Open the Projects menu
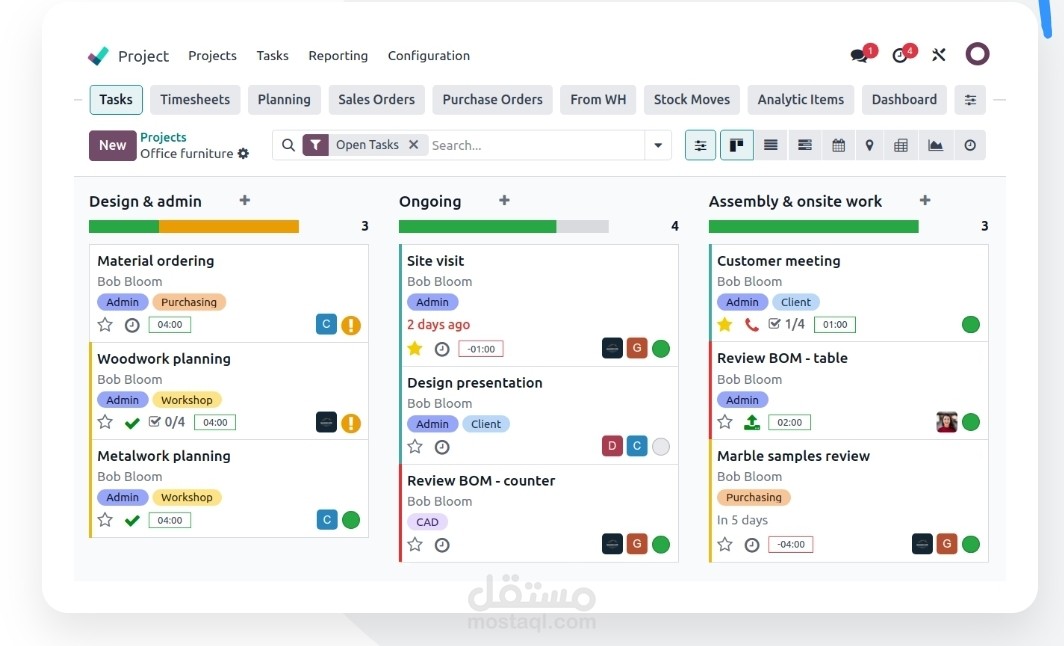 pyautogui.click(x=212, y=56)
